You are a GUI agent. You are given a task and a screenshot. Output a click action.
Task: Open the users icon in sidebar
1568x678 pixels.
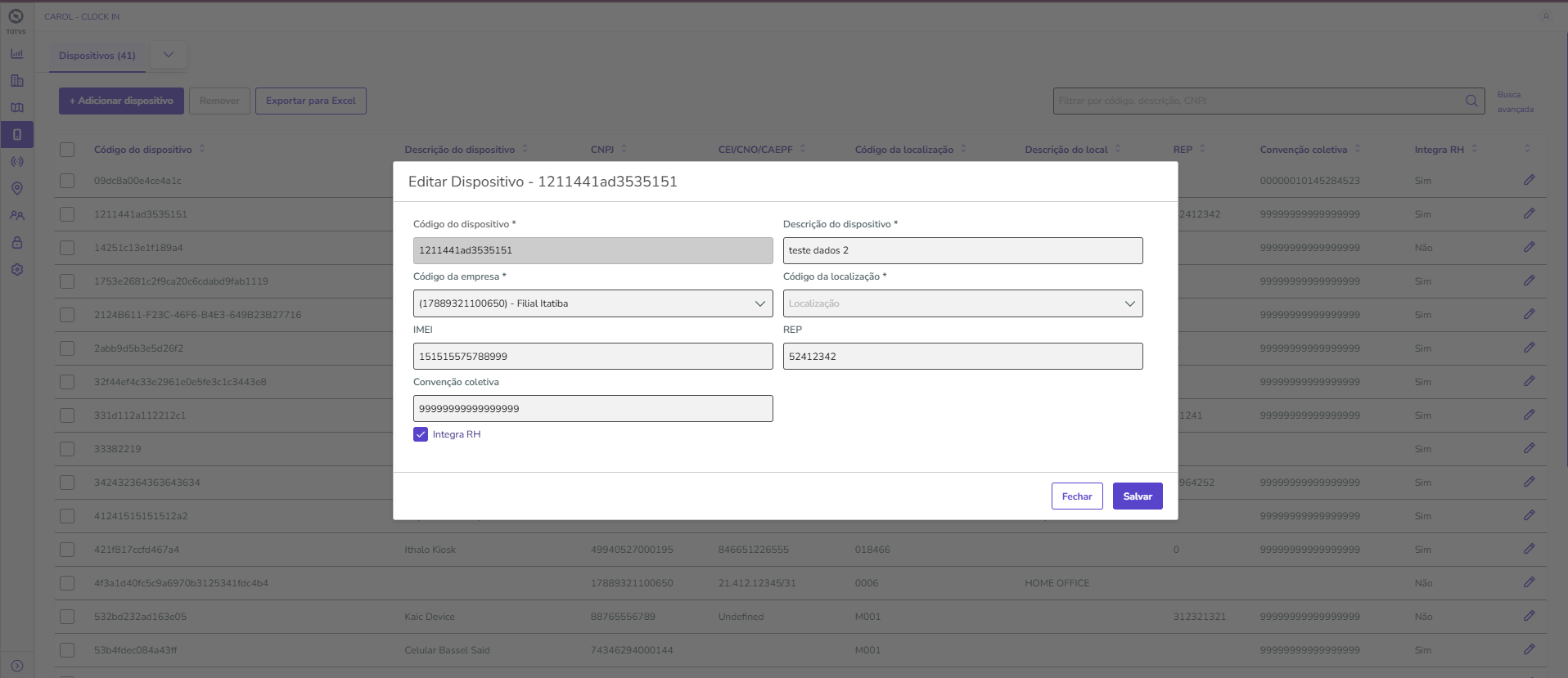tap(16, 216)
